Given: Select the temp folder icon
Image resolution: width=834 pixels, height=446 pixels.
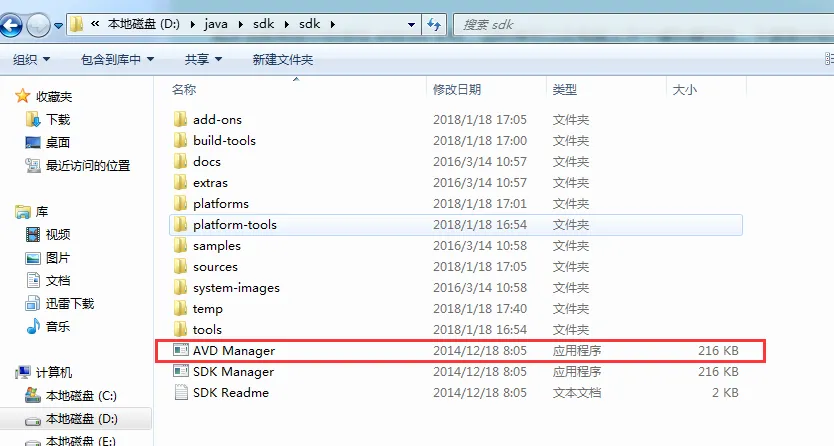Looking at the screenshot, I should [180, 308].
